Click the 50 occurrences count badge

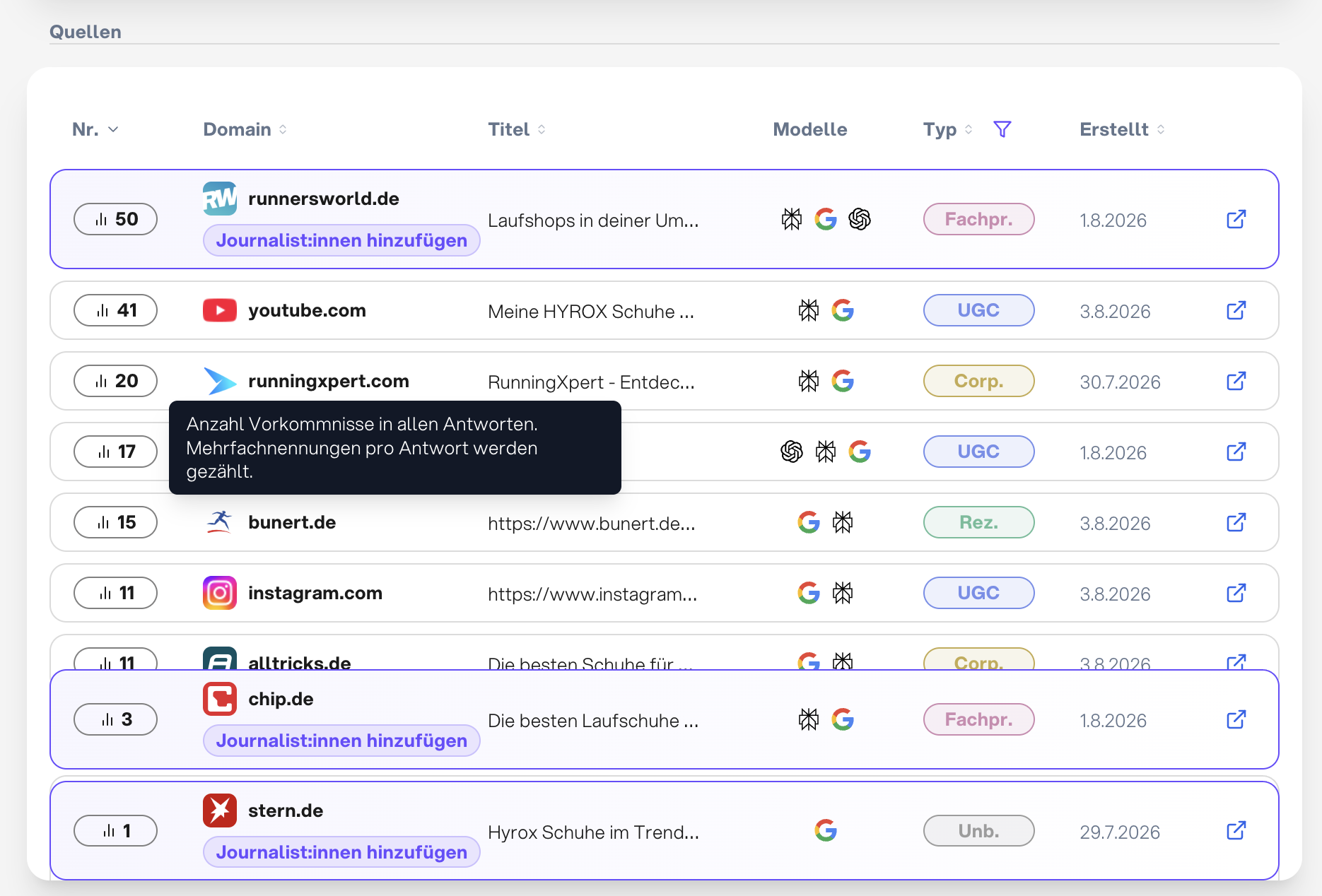pos(115,219)
